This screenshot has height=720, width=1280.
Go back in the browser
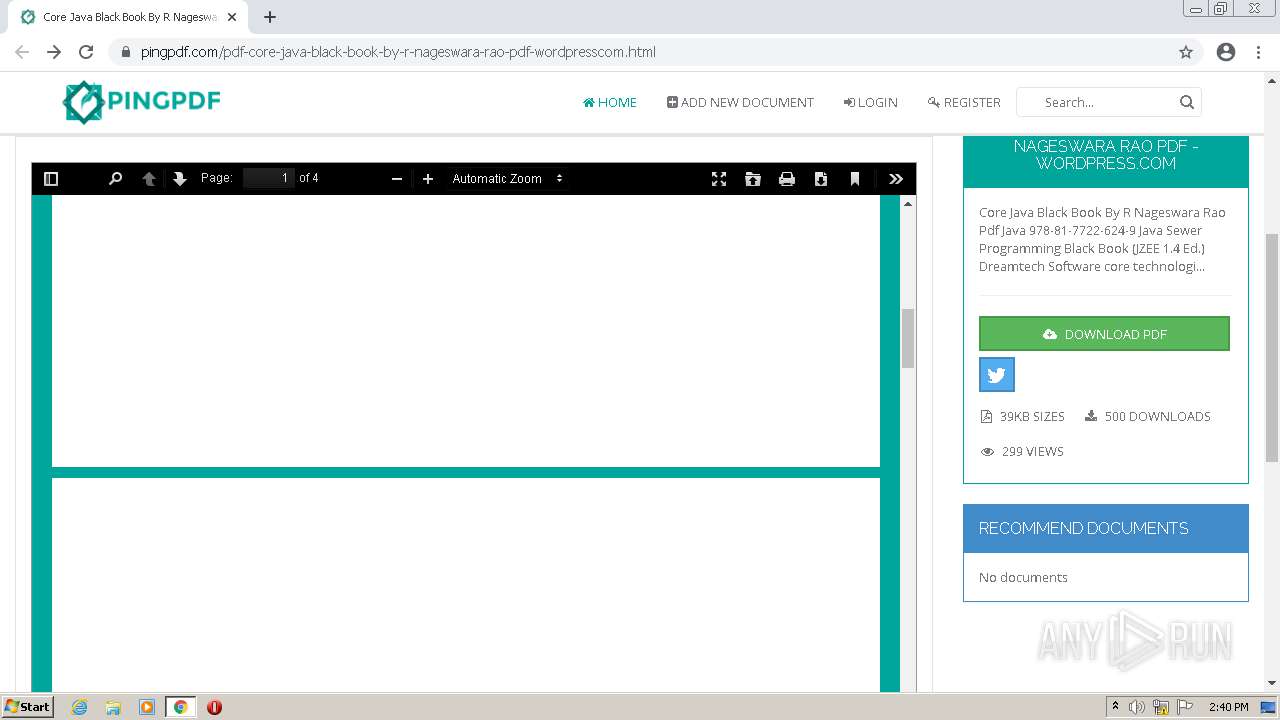pos(22,52)
